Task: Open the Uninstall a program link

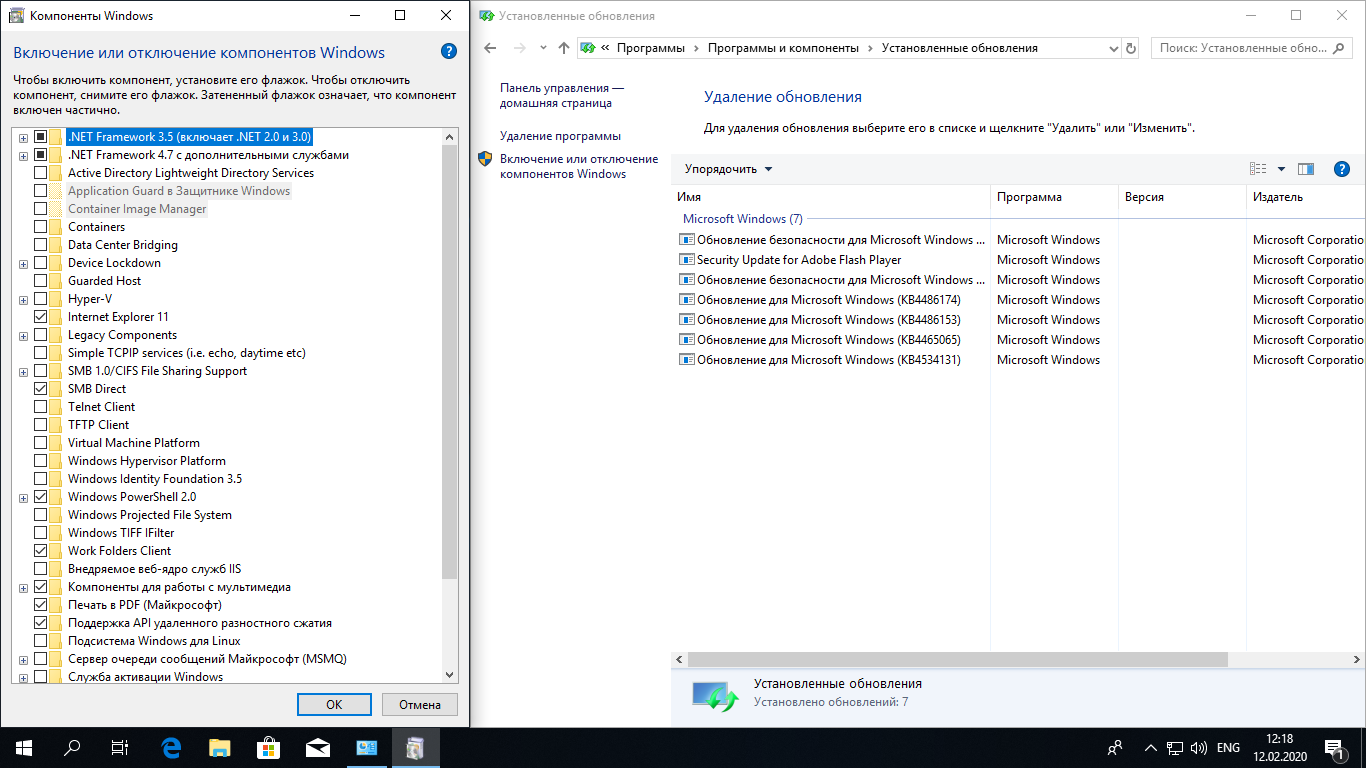Action: tap(560, 136)
